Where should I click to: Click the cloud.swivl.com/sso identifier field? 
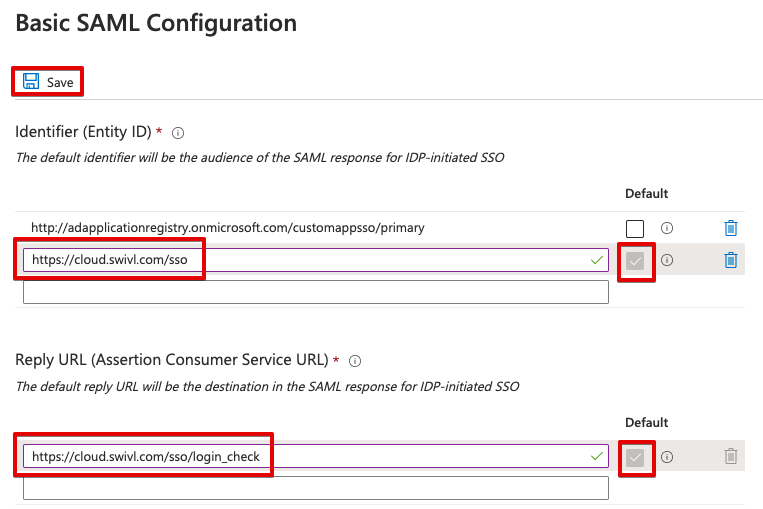coord(316,260)
